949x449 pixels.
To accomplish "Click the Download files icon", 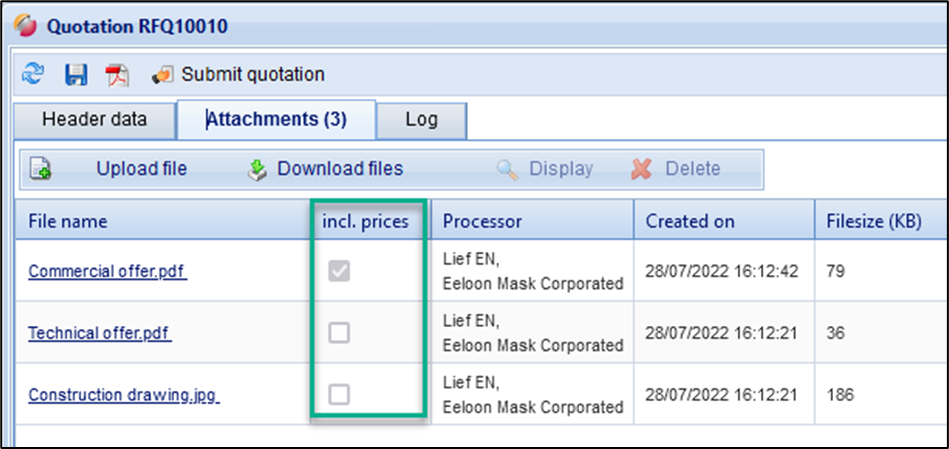I will coord(258,170).
